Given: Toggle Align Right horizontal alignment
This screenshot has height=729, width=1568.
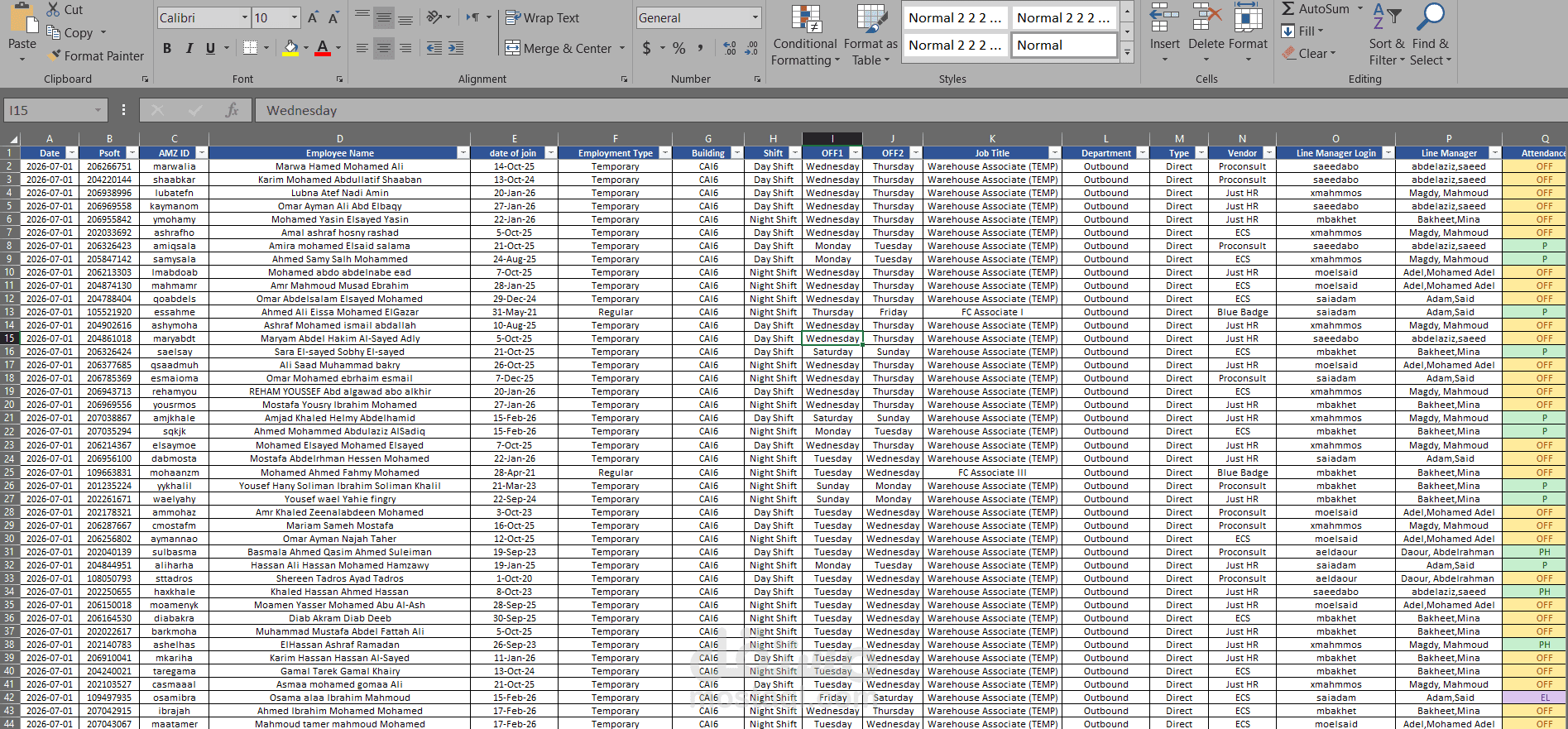Looking at the screenshot, I should [x=405, y=48].
